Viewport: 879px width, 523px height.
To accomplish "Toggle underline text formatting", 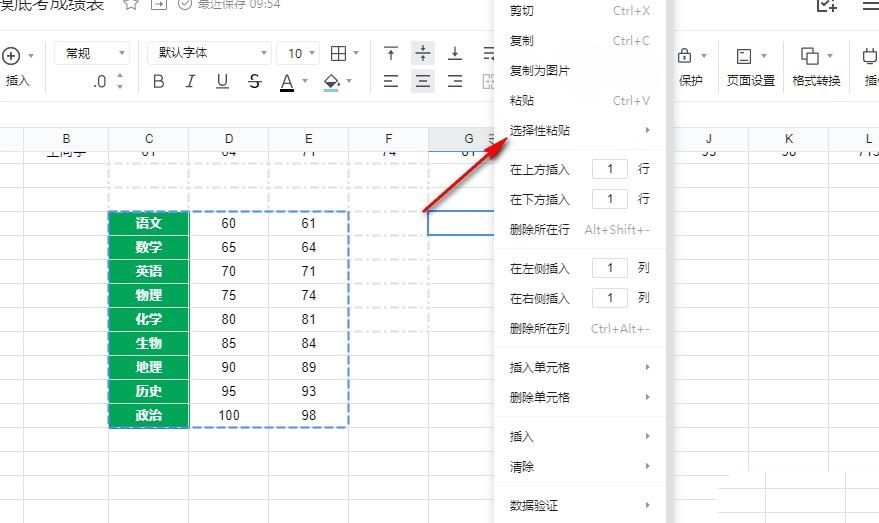I will pyautogui.click(x=222, y=82).
